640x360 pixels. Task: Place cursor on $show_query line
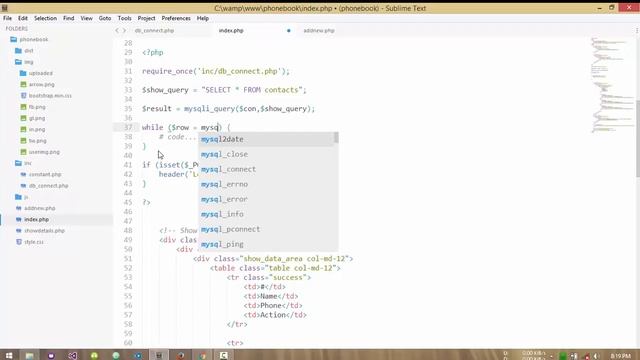click(224, 90)
